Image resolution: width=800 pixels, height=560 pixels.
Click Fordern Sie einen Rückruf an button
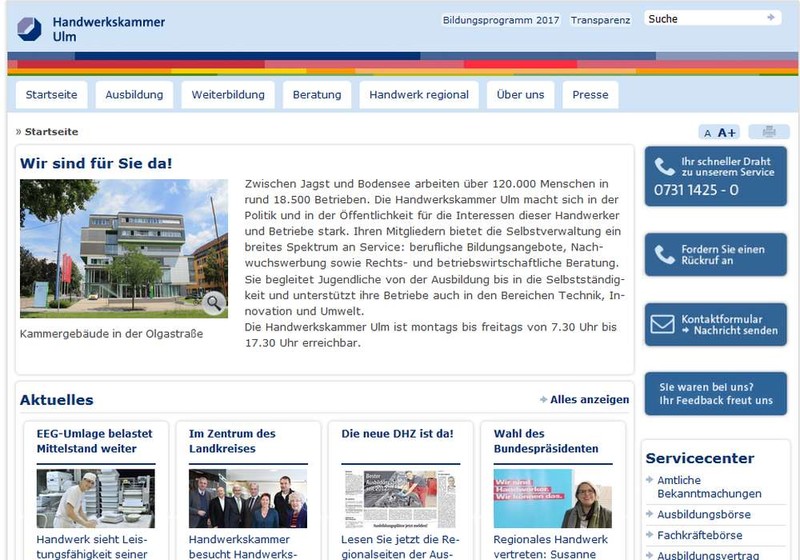(716, 254)
